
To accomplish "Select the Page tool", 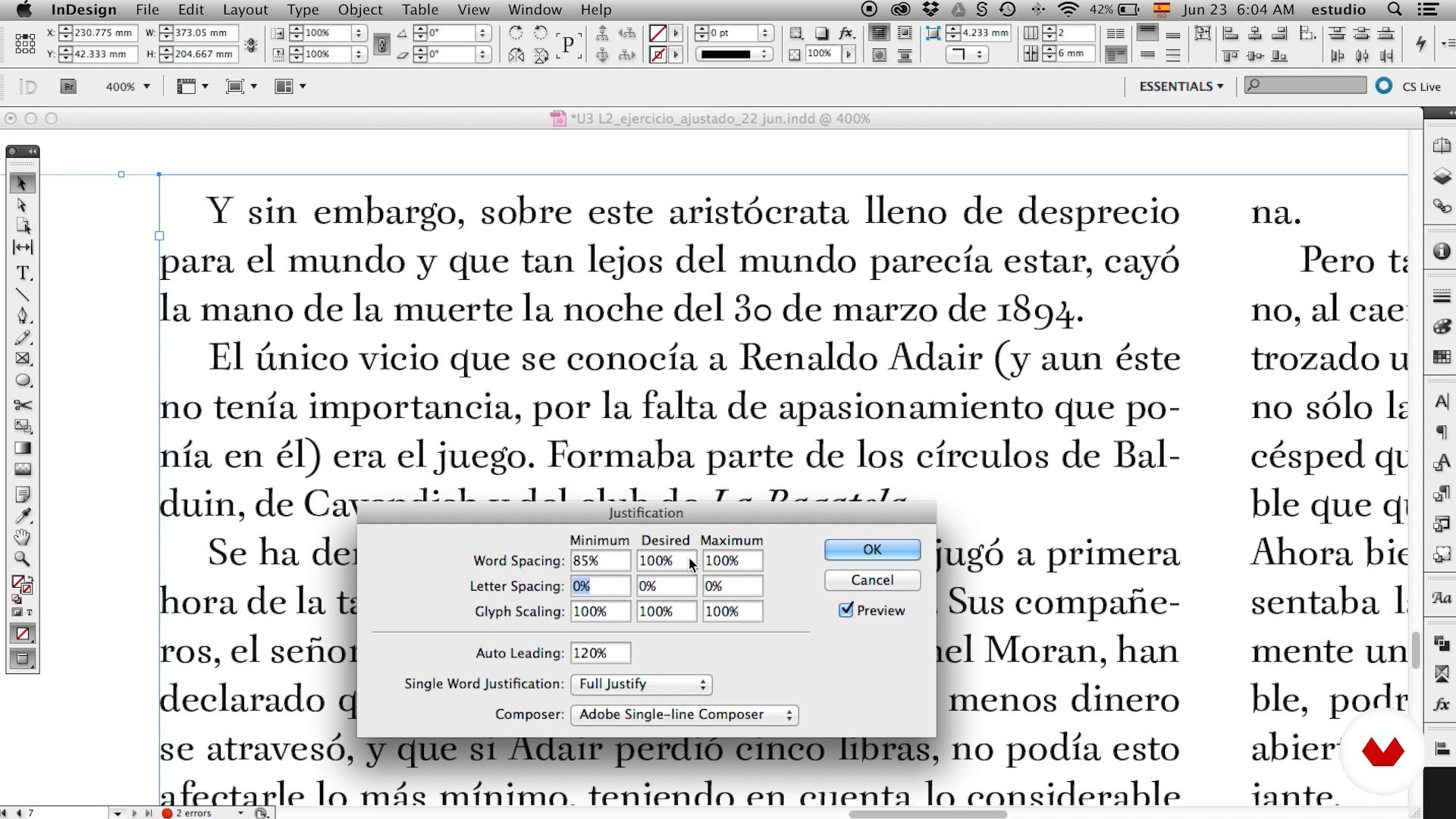I will (x=23, y=226).
